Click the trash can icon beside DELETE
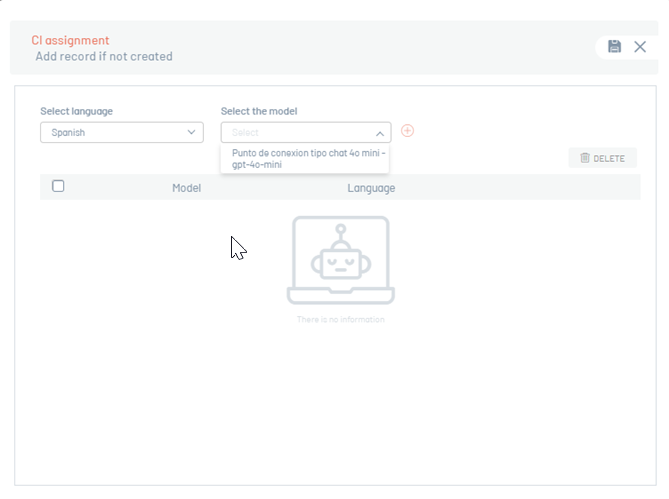Viewport: 669px width, 499px height. pyautogui.click(x=585, y=158)
